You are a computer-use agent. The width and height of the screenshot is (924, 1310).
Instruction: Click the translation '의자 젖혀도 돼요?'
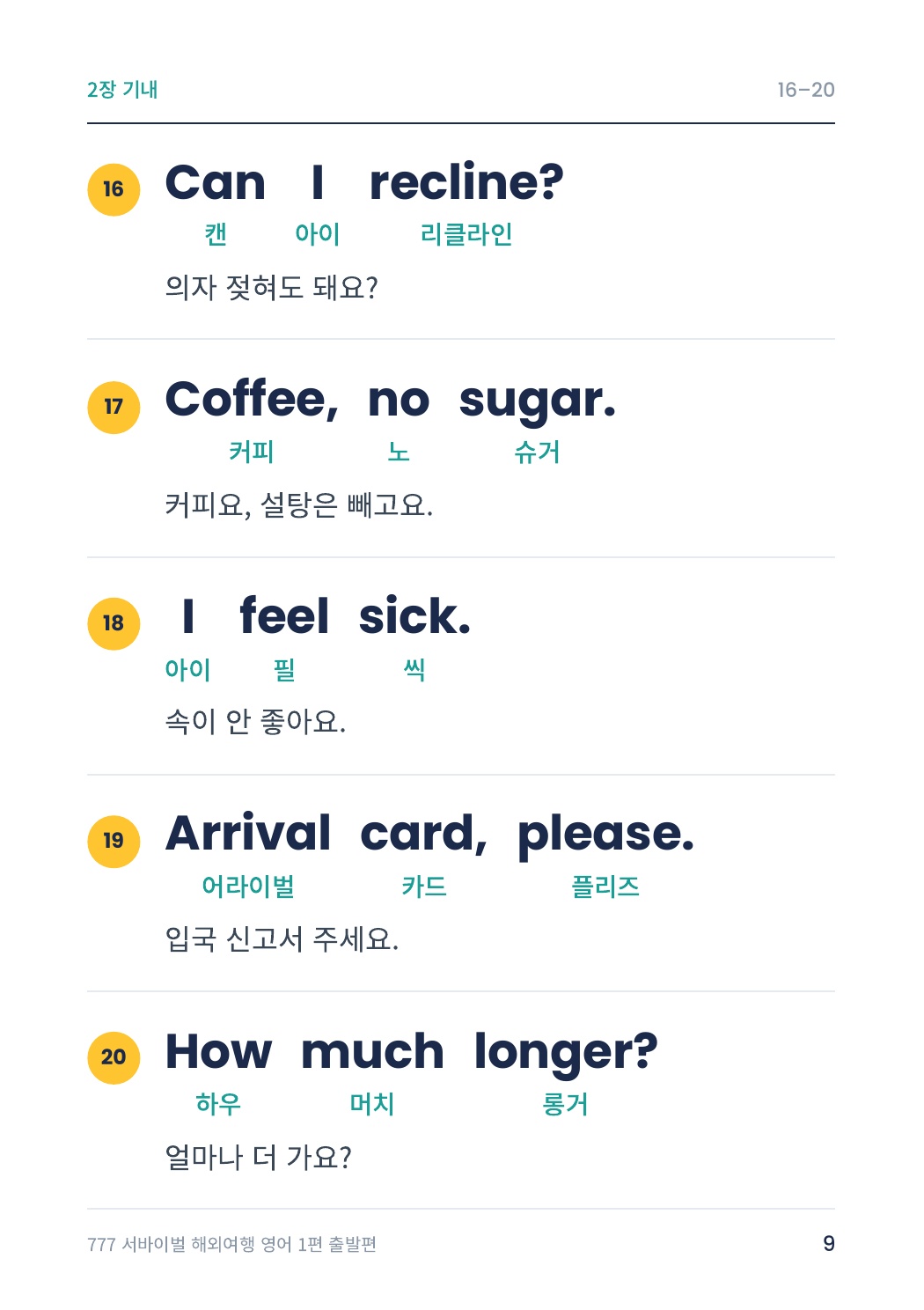click(272, 288)
